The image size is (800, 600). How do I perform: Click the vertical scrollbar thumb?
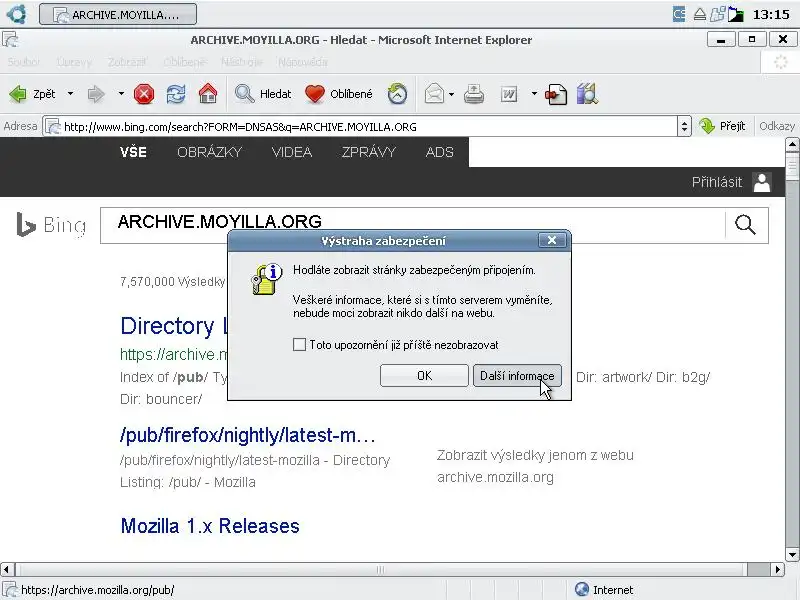coord(792,167)
